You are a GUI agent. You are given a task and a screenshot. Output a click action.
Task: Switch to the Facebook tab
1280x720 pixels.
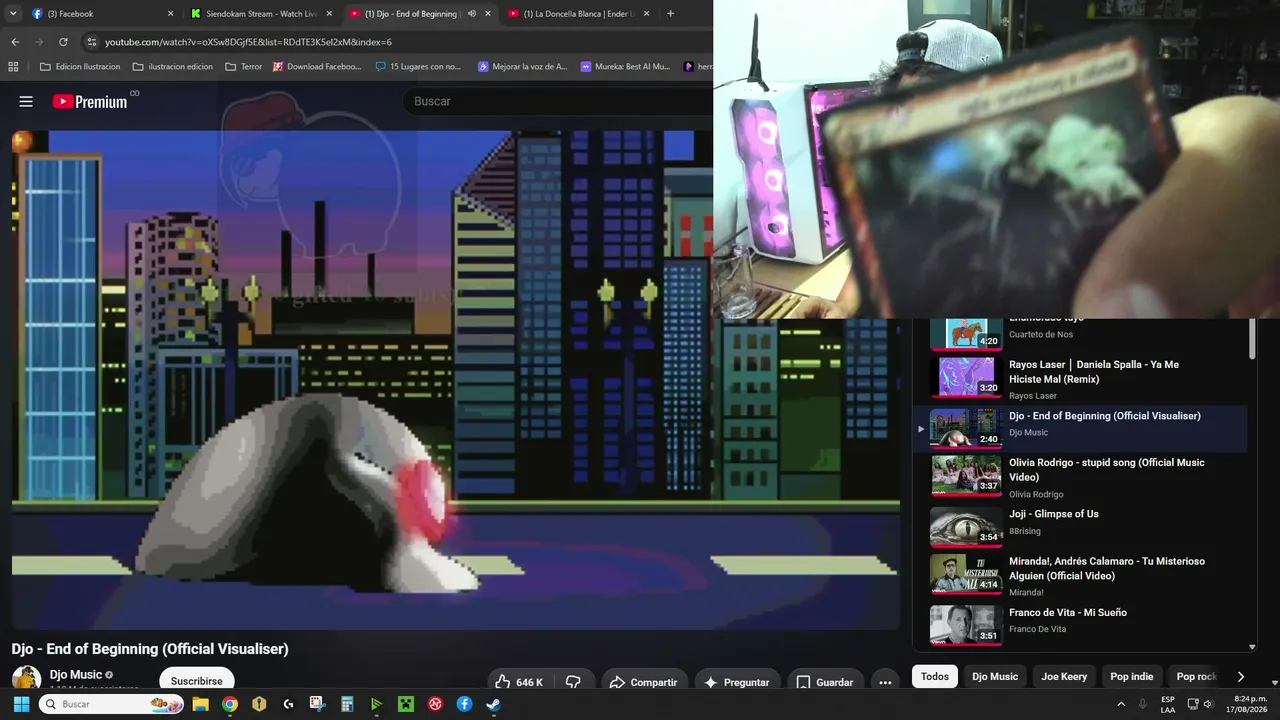[100, 14]
